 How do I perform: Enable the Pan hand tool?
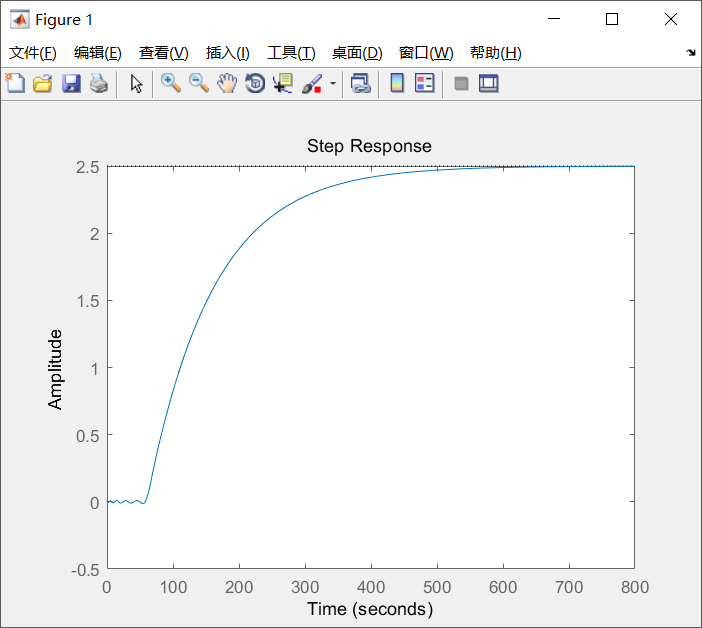click(227, 84)
